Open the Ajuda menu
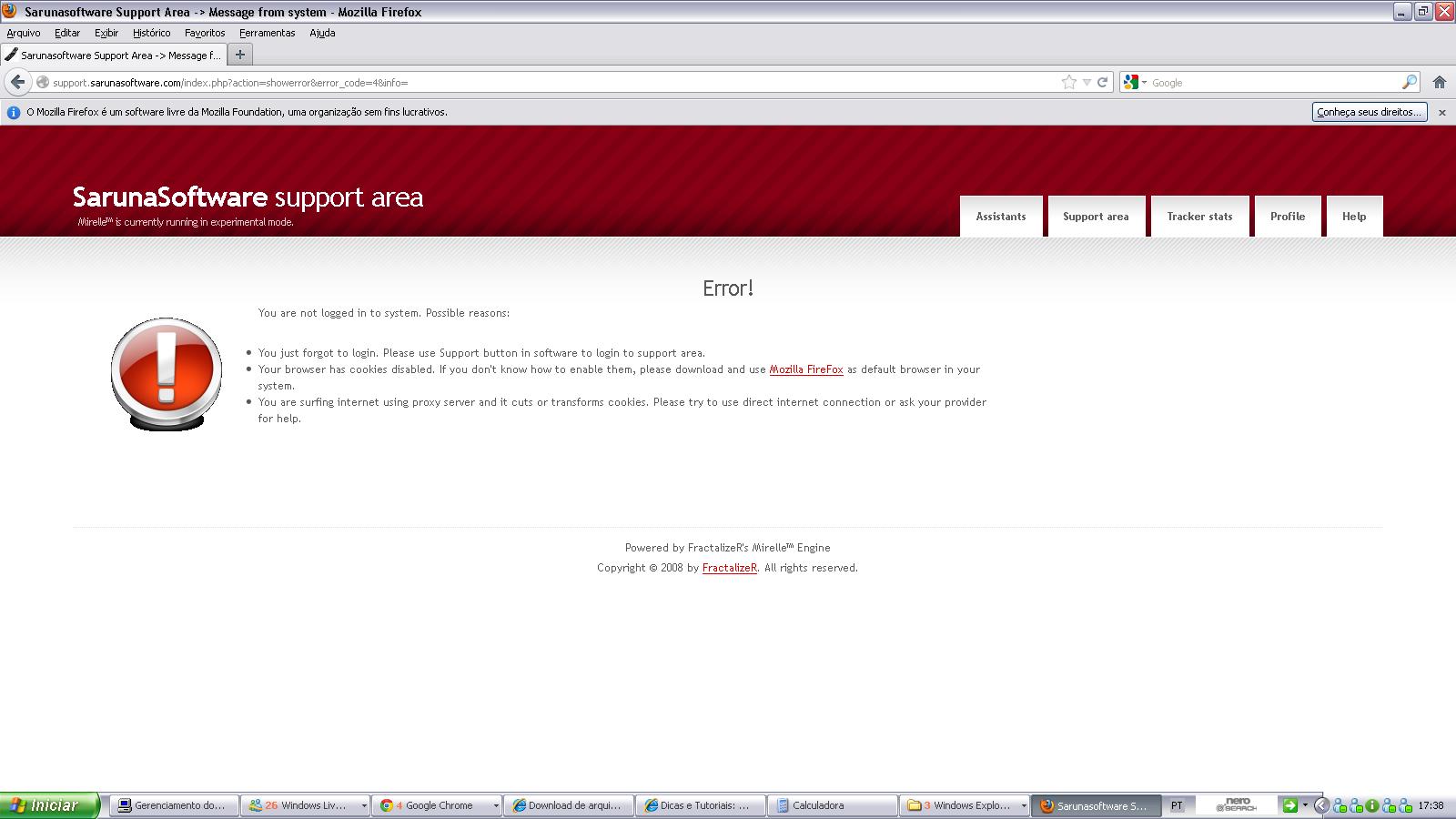The width and height of the screenshot is (1456, 819). coord(322,33)
